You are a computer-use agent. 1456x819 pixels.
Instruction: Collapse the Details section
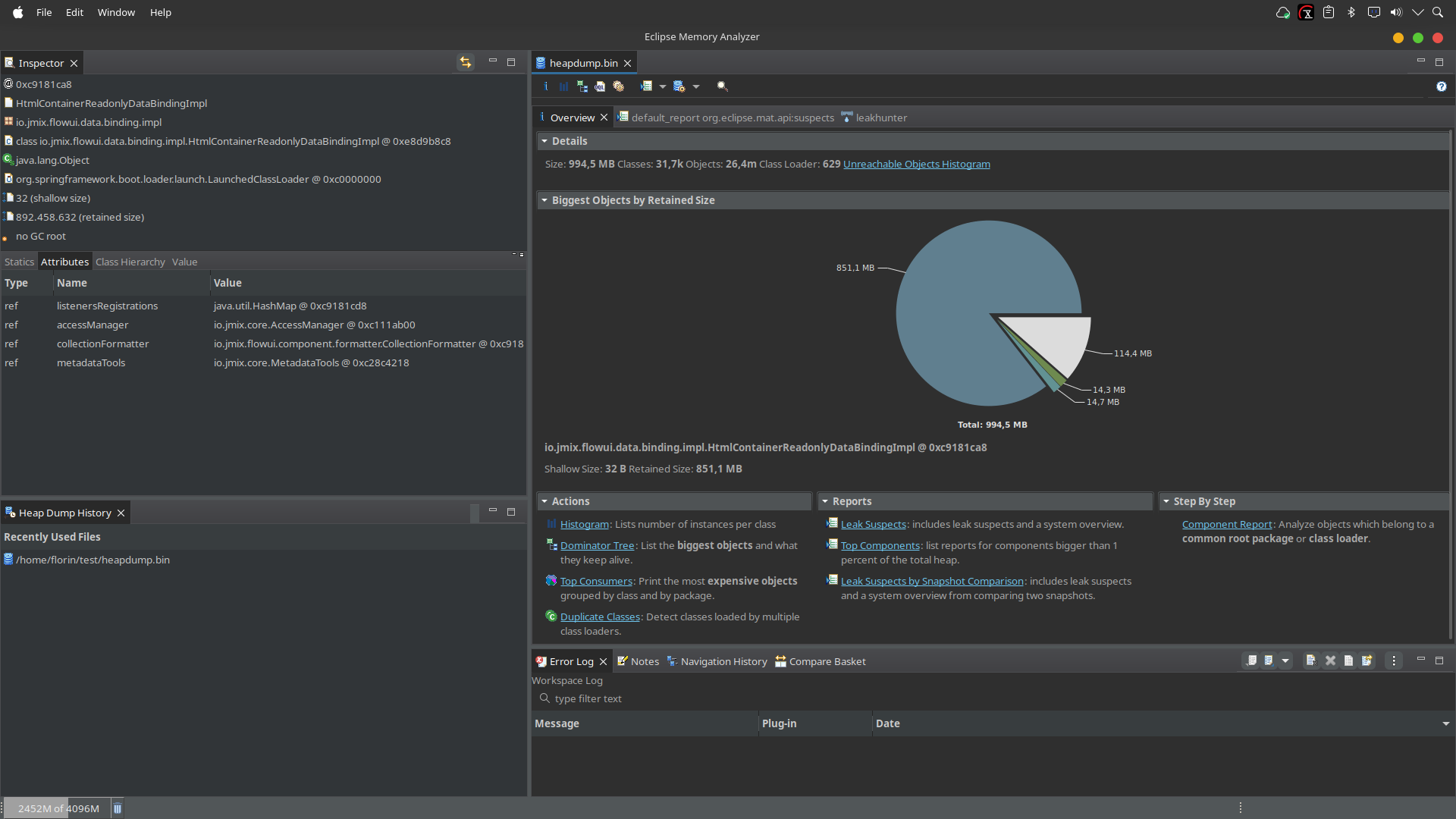click(544, 141)
